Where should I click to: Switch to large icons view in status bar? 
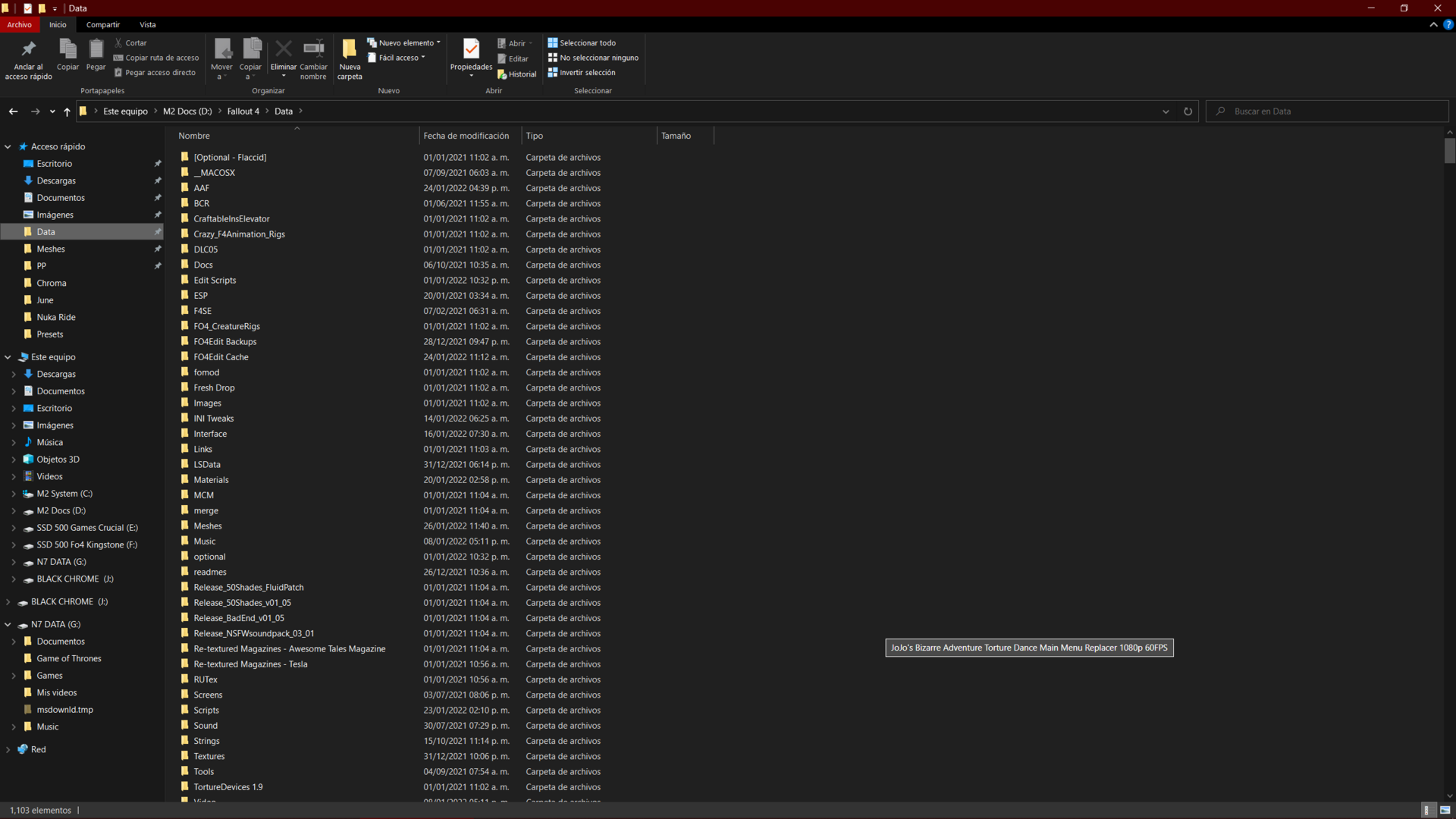(x=1445, y=811)
